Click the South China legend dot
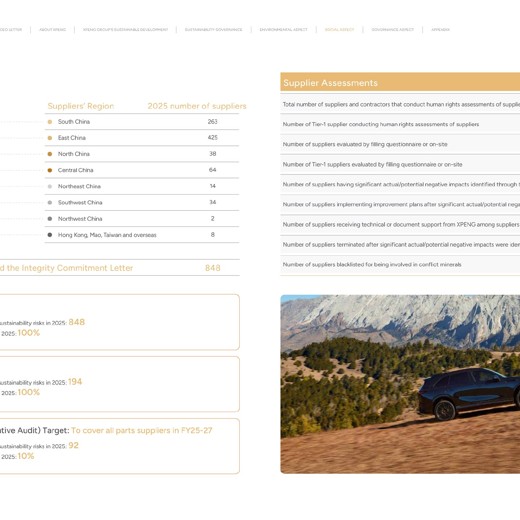 click(x=50, y=122)
